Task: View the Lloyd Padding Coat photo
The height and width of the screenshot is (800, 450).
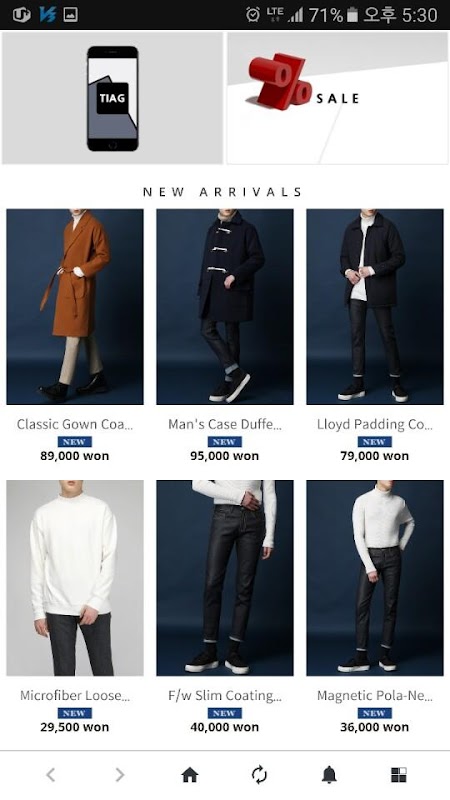Action: point(374,307)
